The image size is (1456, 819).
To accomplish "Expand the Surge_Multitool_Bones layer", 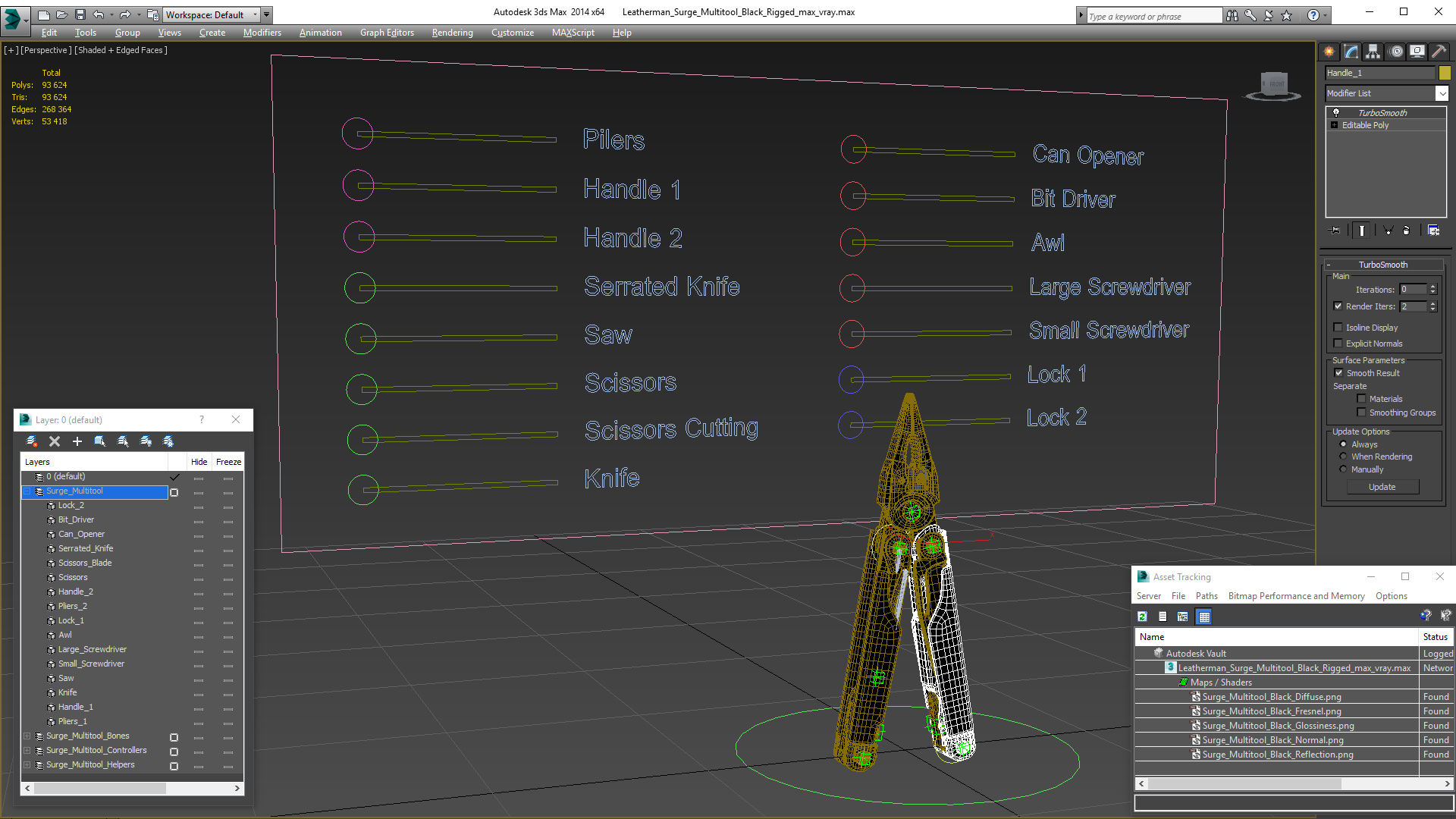I will (x=27, y=736).
